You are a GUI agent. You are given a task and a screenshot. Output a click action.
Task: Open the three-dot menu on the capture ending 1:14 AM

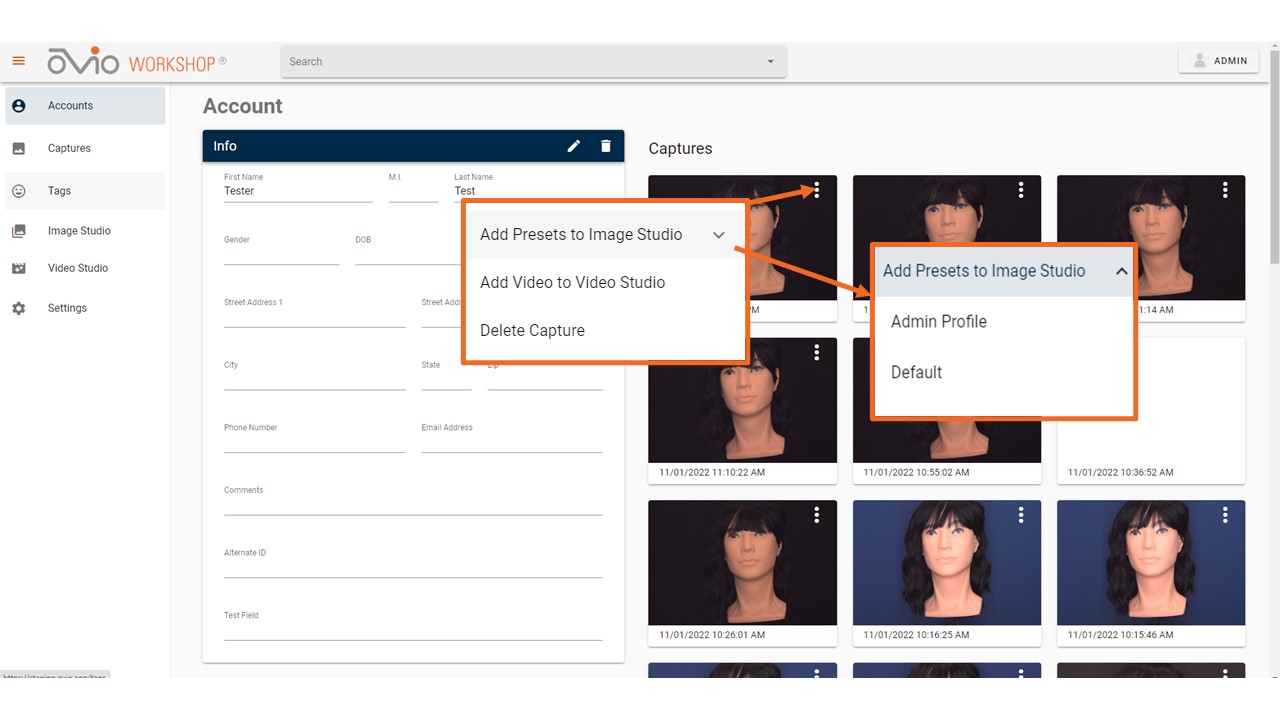click(x=1225, y=190)
